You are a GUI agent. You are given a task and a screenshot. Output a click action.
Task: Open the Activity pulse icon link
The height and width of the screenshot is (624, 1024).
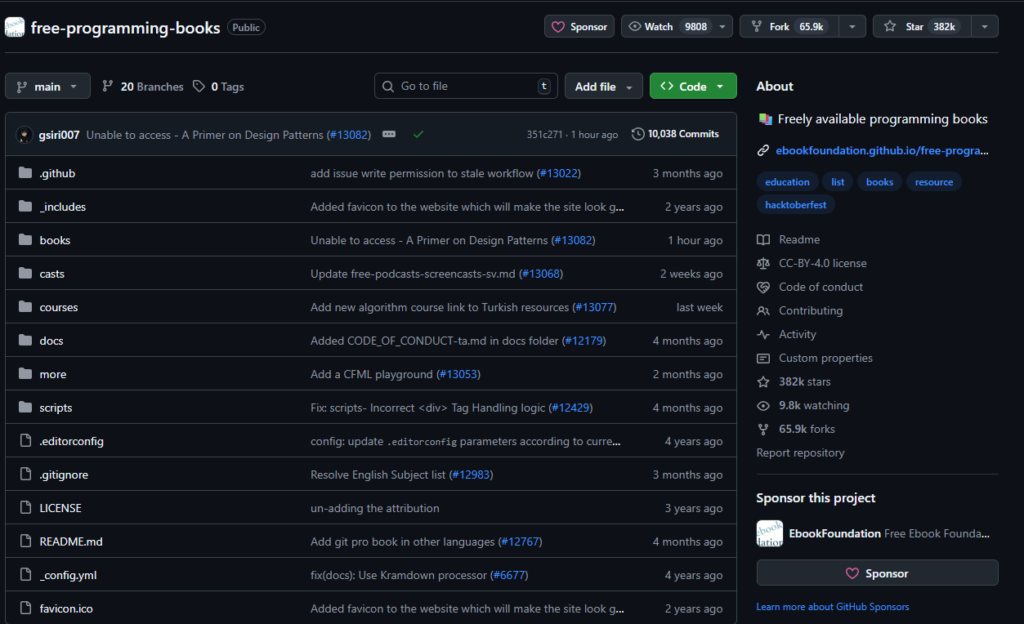click(x=764, y=335)
